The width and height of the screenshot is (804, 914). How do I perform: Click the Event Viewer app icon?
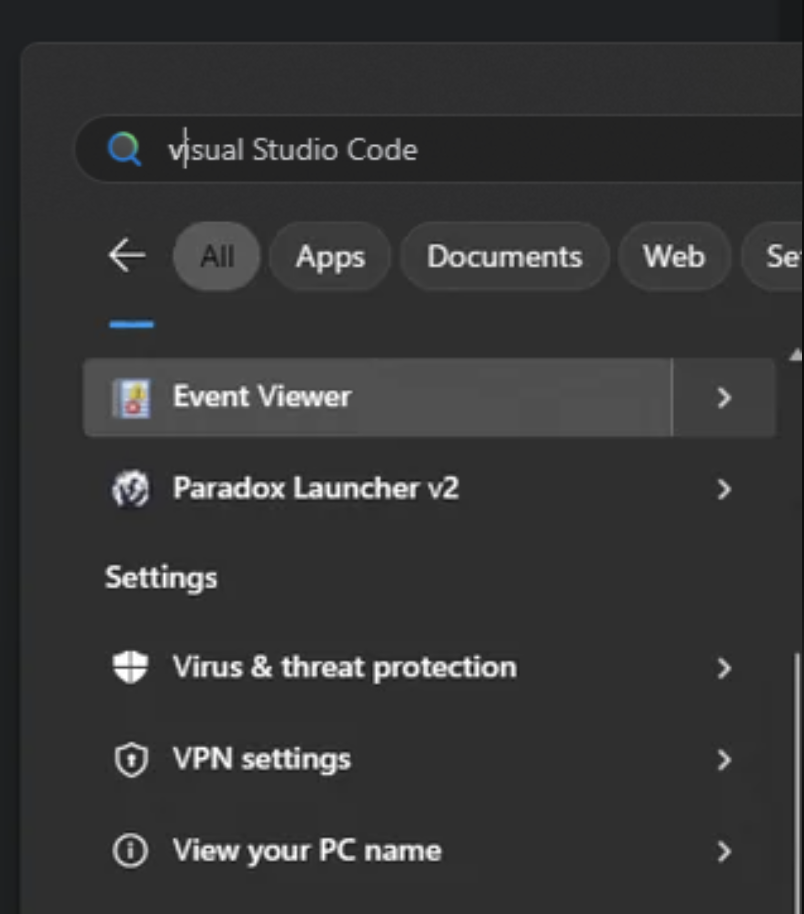click(x=131, y=398)
